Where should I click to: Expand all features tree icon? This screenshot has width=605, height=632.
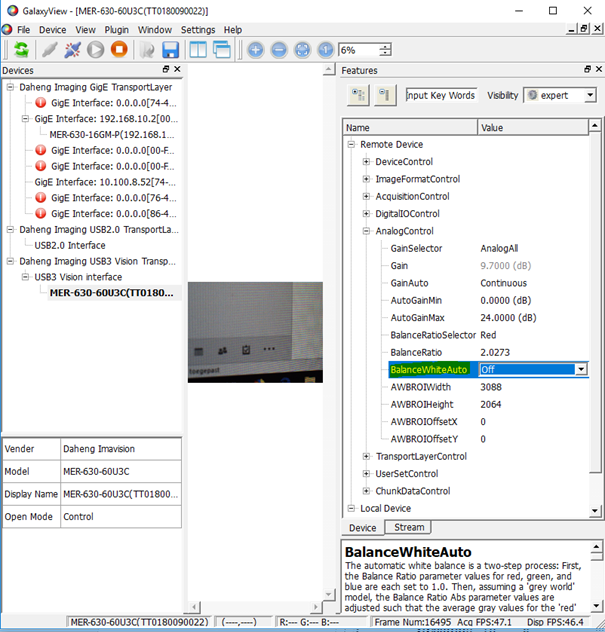tap(357, 95)
